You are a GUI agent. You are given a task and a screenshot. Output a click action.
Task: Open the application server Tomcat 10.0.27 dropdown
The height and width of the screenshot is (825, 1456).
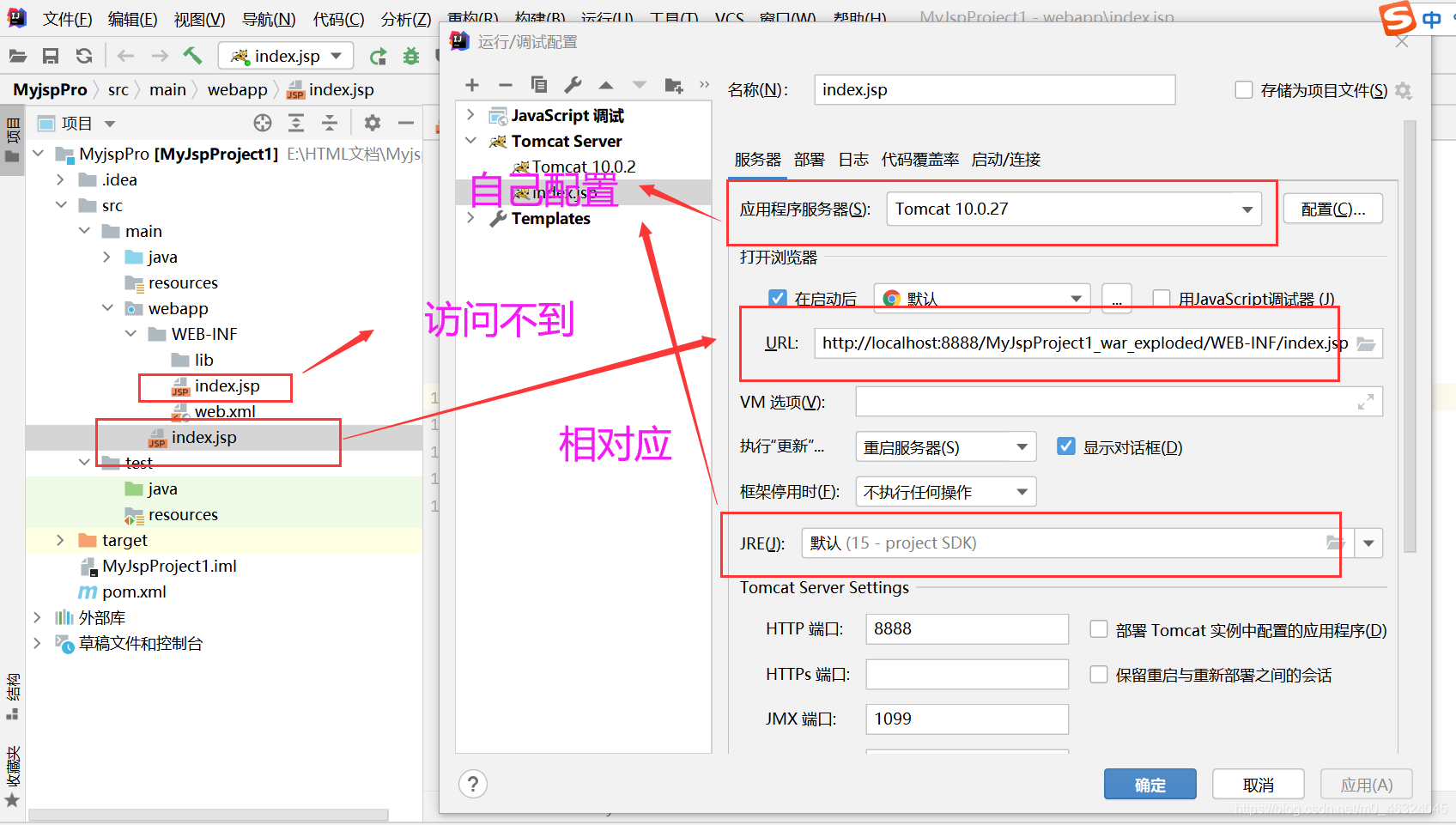(1074, 209)
